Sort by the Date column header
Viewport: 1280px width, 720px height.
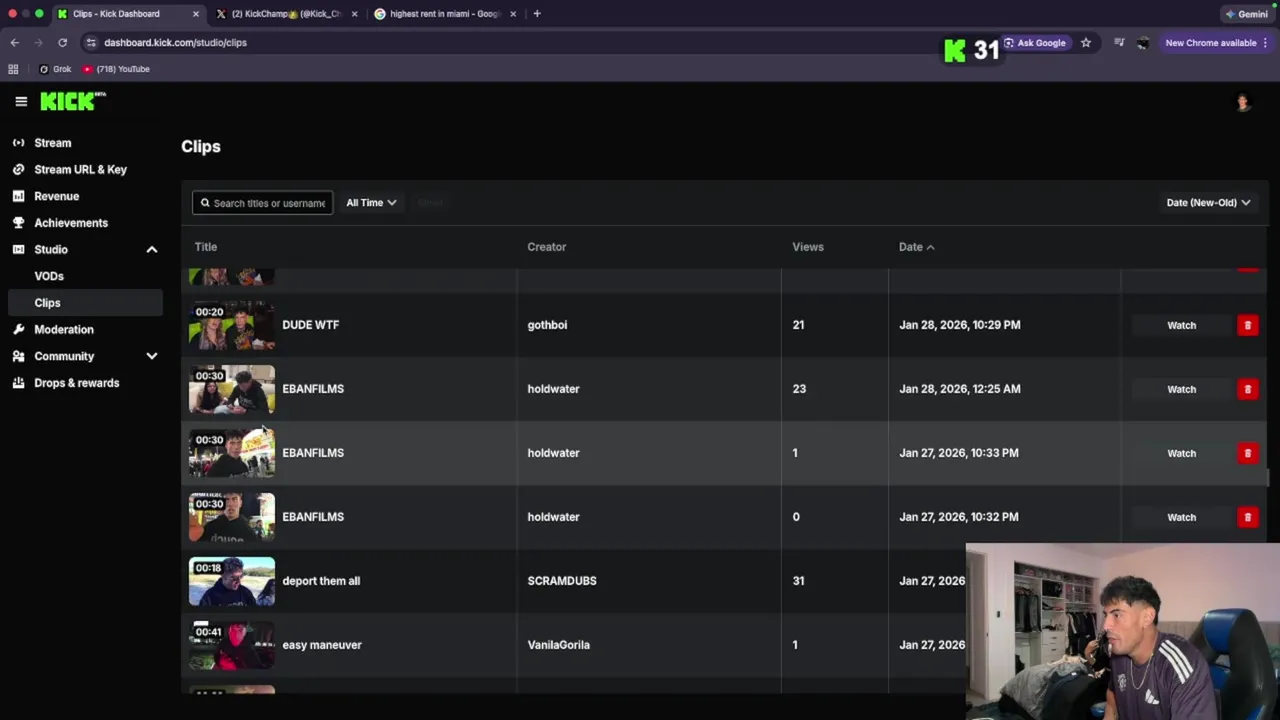(x=916, y=247)
